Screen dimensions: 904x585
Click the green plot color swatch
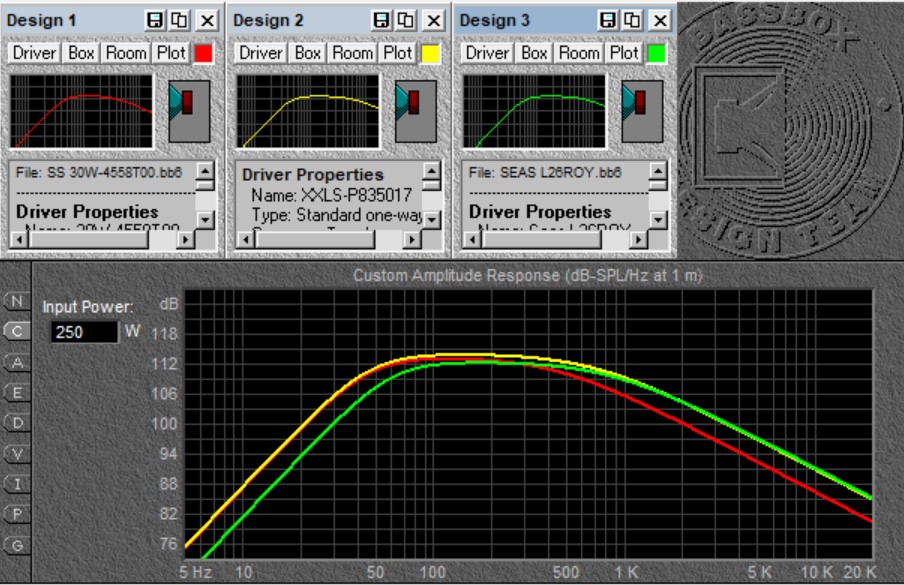(657, 54)
